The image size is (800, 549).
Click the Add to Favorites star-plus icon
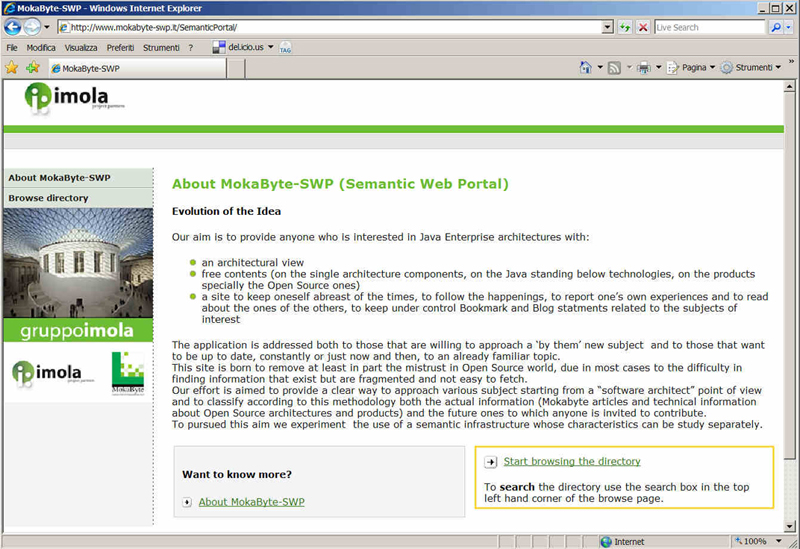(x=33, y=67)
